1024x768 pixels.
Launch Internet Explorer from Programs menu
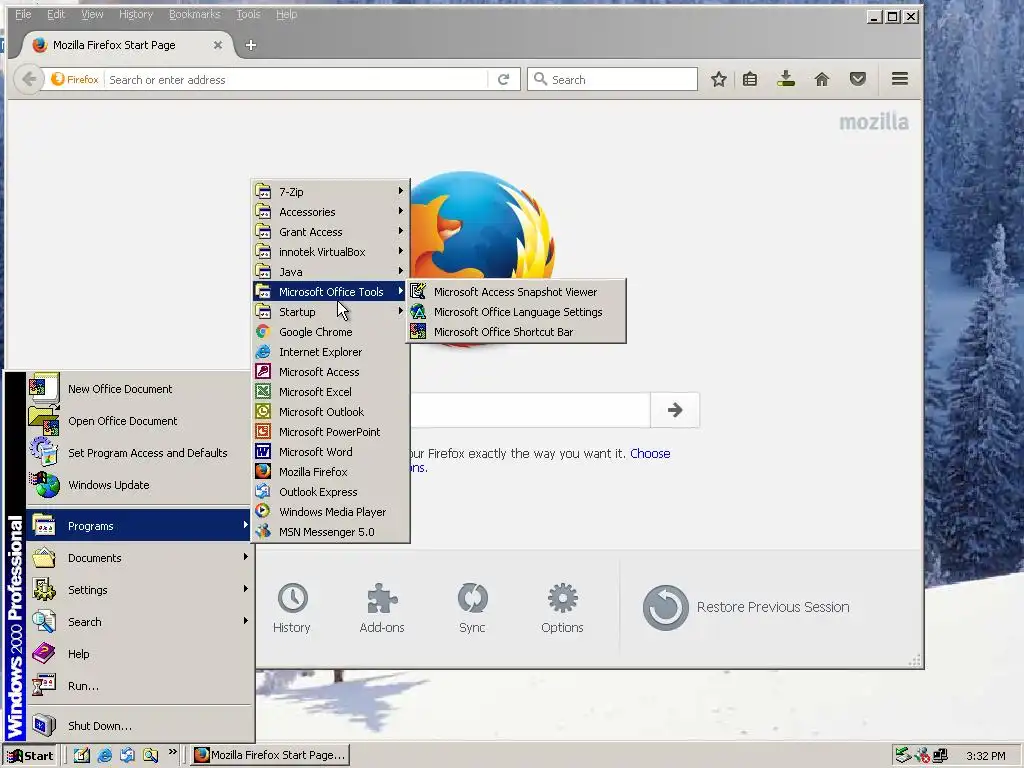[x=330, y=352]
